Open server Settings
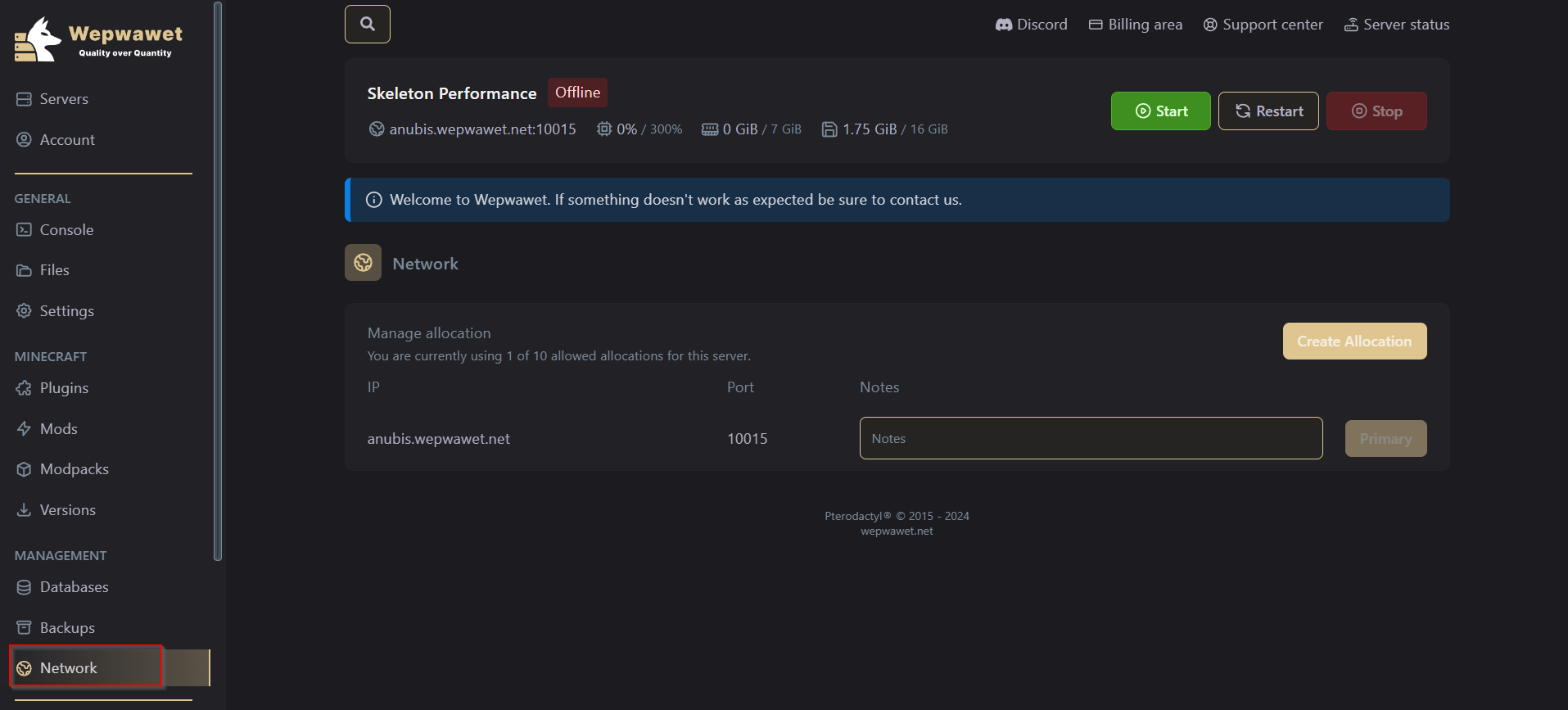Image resolution: width=1568 pixels, height=710 pixels. (55, 311)
